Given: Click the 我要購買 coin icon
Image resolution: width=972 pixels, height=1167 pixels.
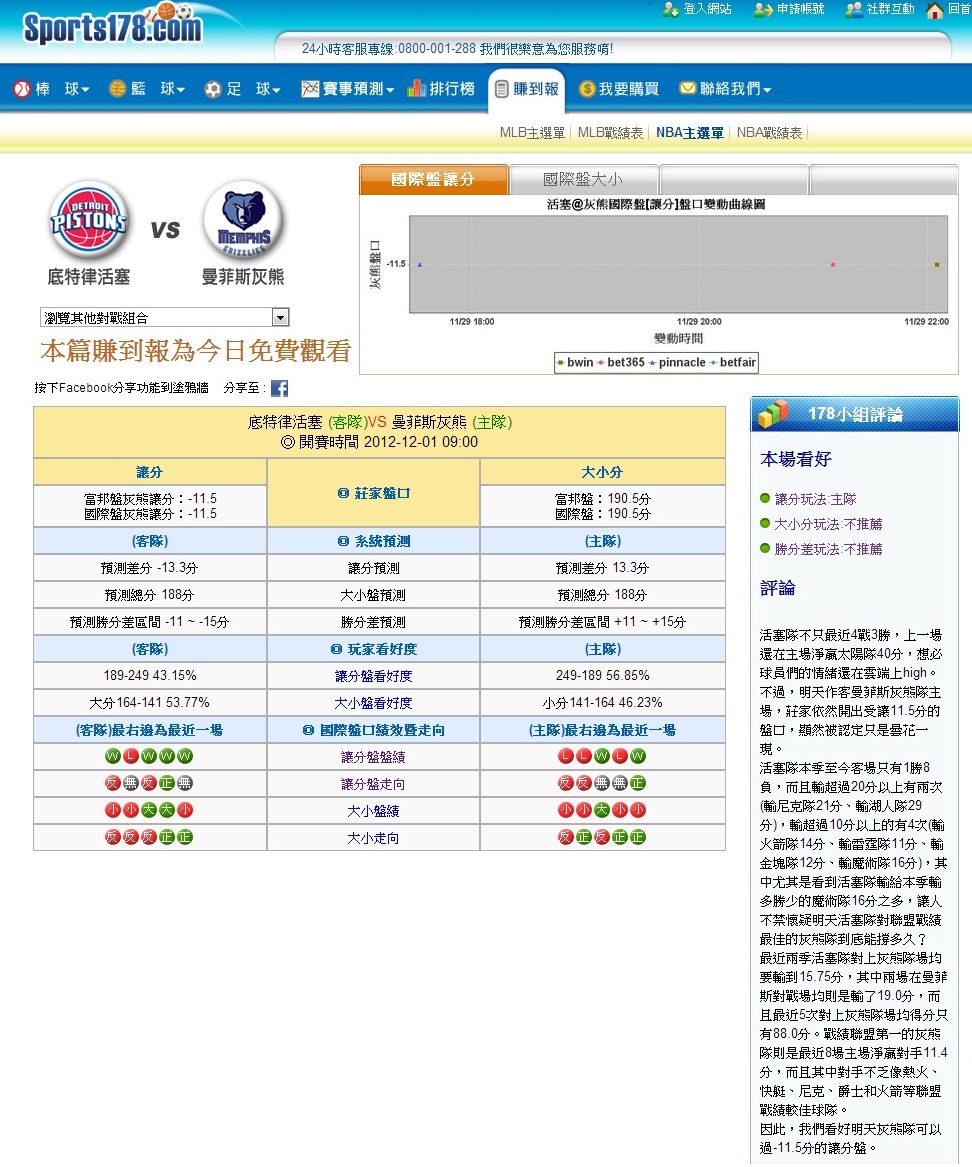Looking at the screenshot, I should coord(587,89).
